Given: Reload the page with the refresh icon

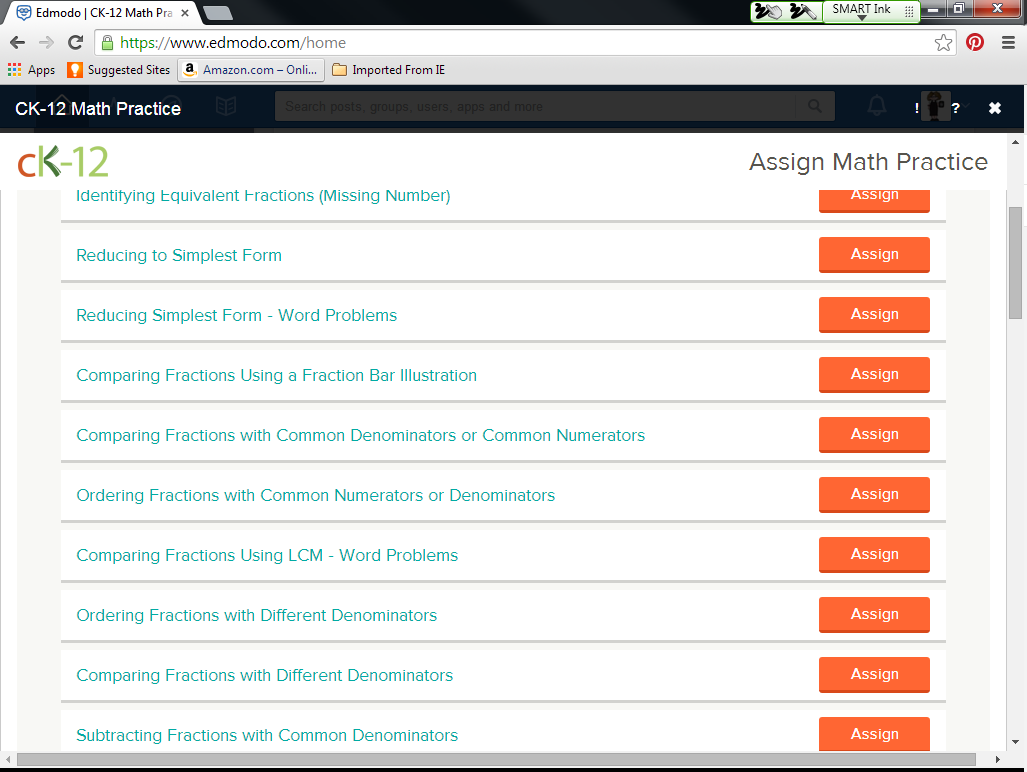Looking at the screenshot, I should coord(75,43).
